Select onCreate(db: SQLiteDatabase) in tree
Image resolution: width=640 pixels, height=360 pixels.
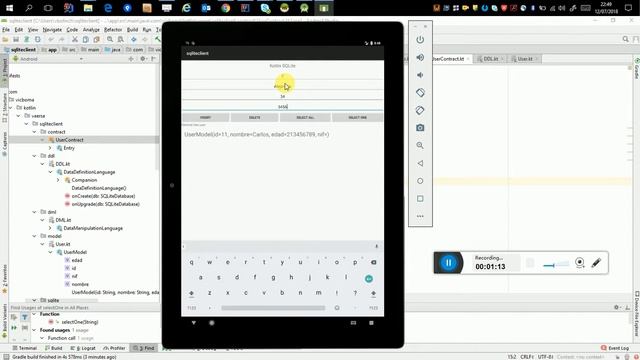[103, 196]
